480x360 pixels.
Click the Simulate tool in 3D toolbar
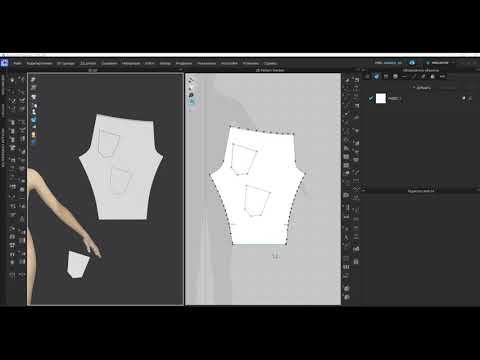click(12, 80)
